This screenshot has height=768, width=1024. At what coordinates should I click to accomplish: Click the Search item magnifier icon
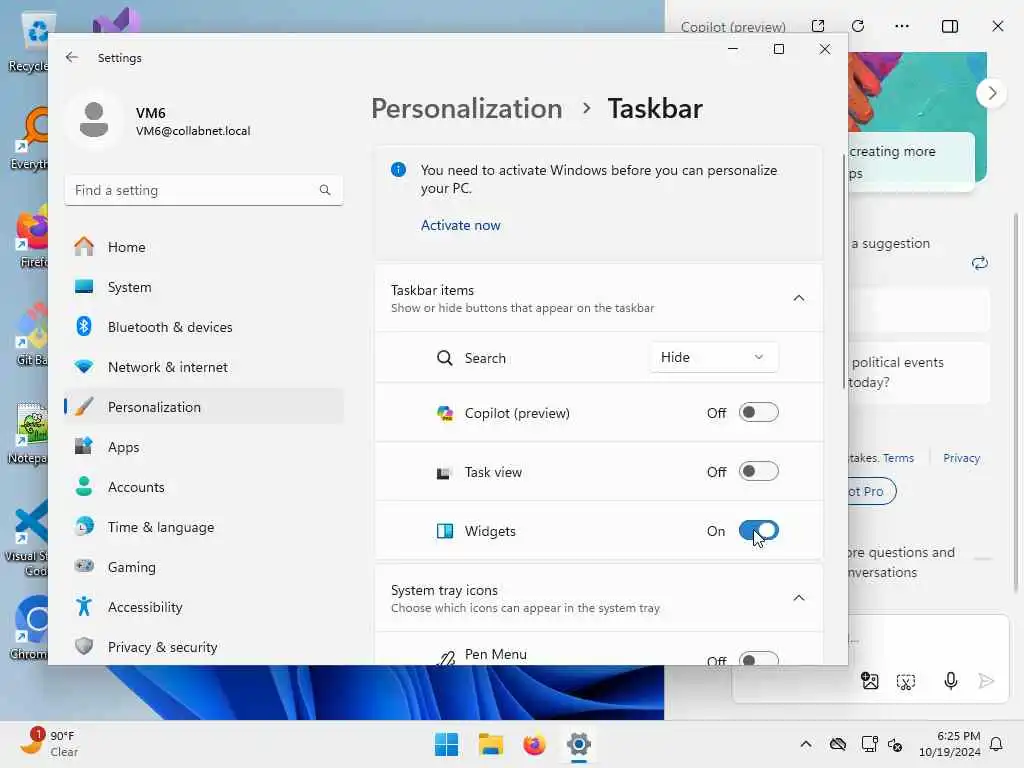[x=445, y=358]
